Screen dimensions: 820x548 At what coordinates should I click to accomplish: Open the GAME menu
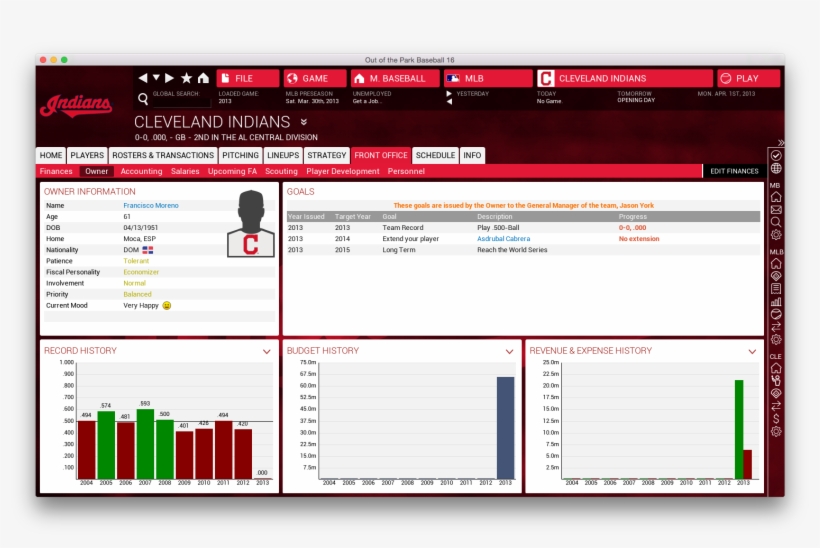click(315, 78)
